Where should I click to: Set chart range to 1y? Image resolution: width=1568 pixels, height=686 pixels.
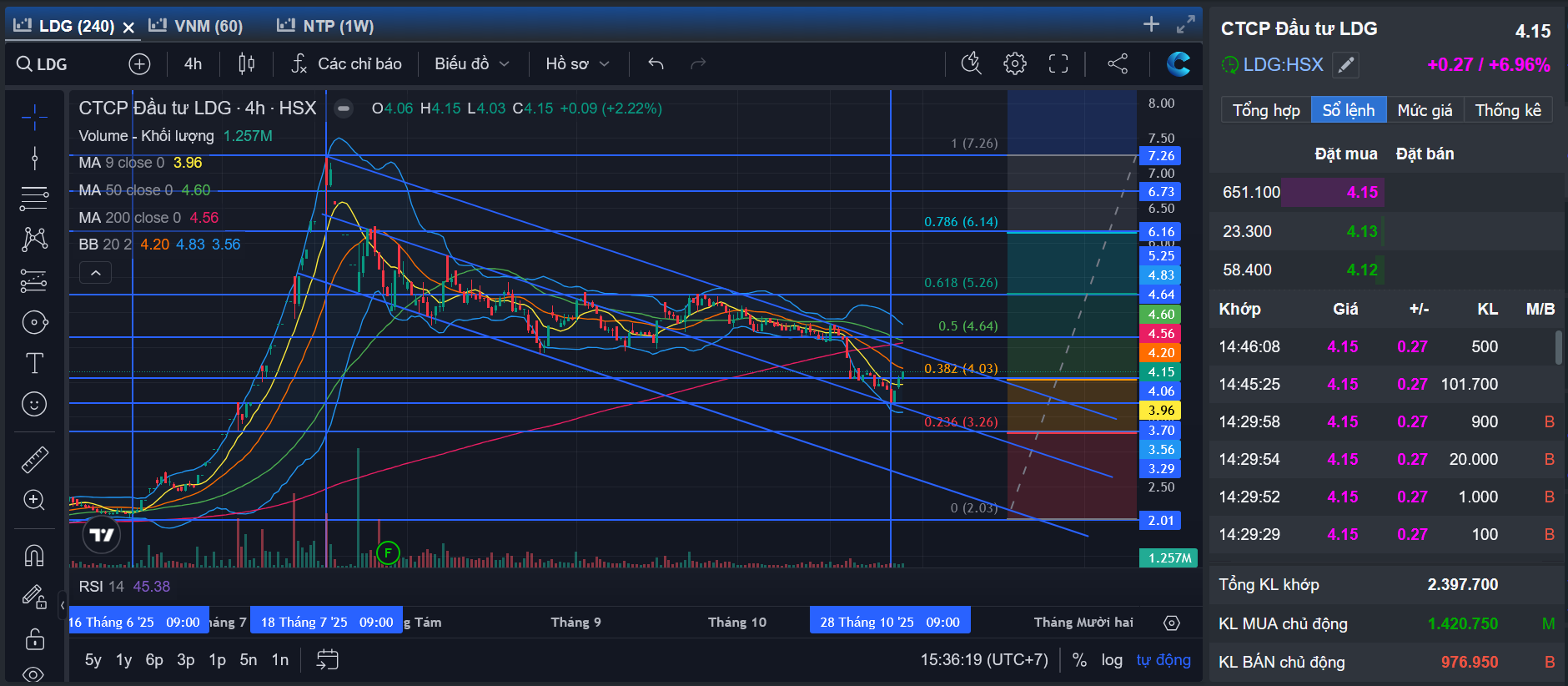pyautogui.click(x=123, y=660)
